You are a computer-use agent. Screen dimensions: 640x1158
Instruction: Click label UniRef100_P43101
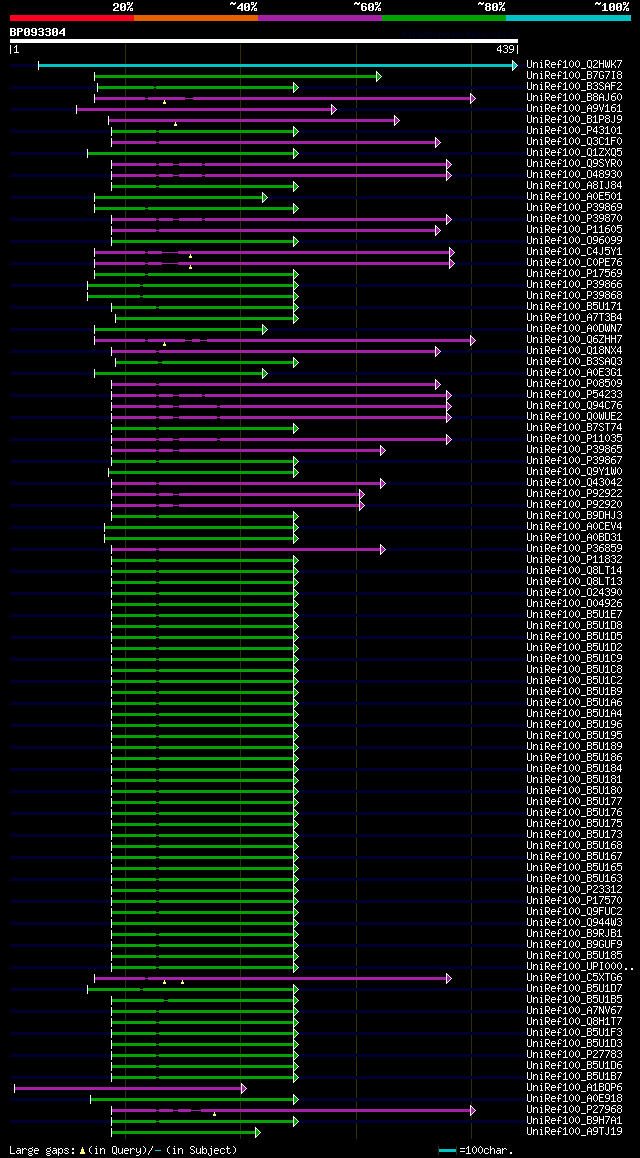click(574, 131)
